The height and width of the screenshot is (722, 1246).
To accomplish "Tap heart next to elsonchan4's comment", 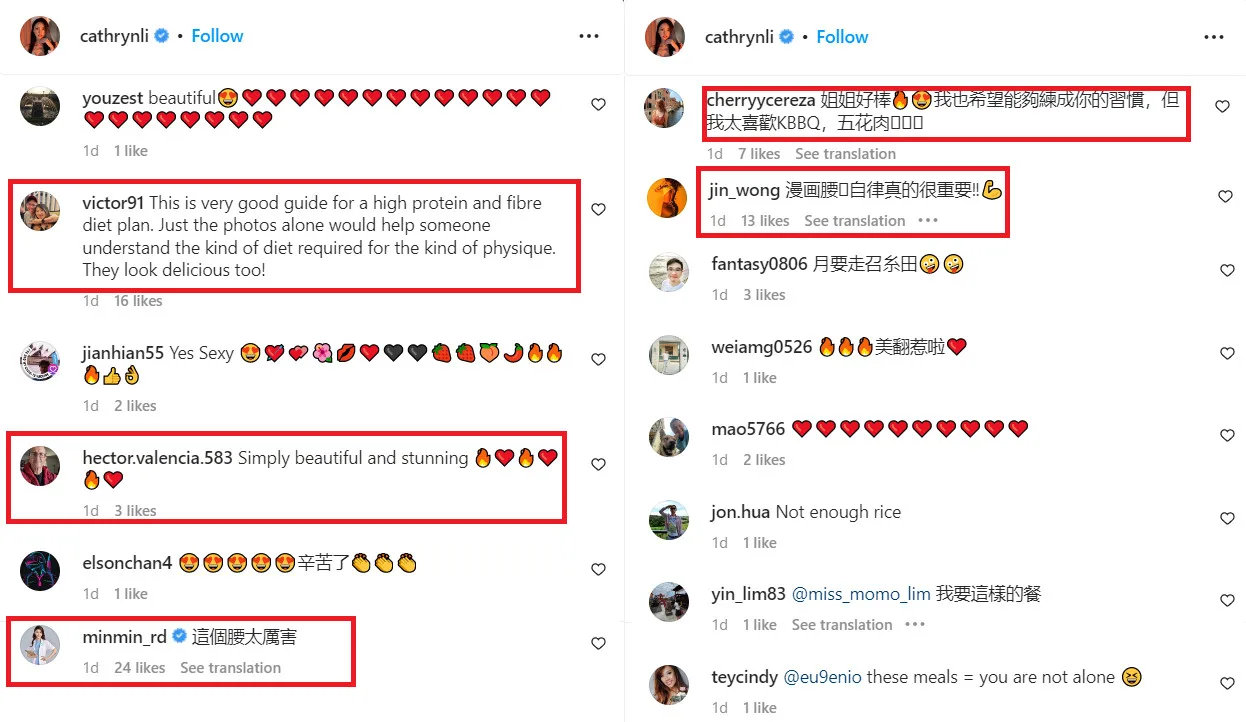I will (598, 569).
